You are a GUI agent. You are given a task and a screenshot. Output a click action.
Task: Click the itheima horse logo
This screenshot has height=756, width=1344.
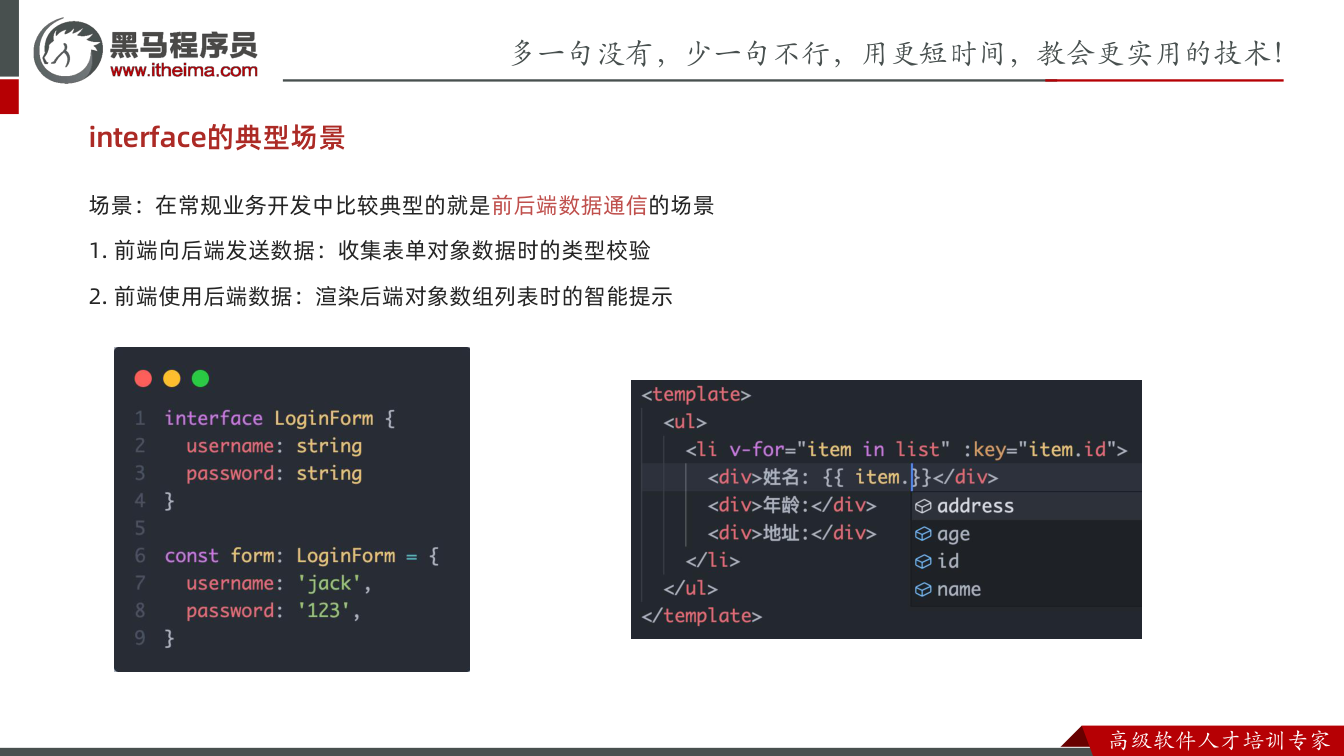[68, 50]
